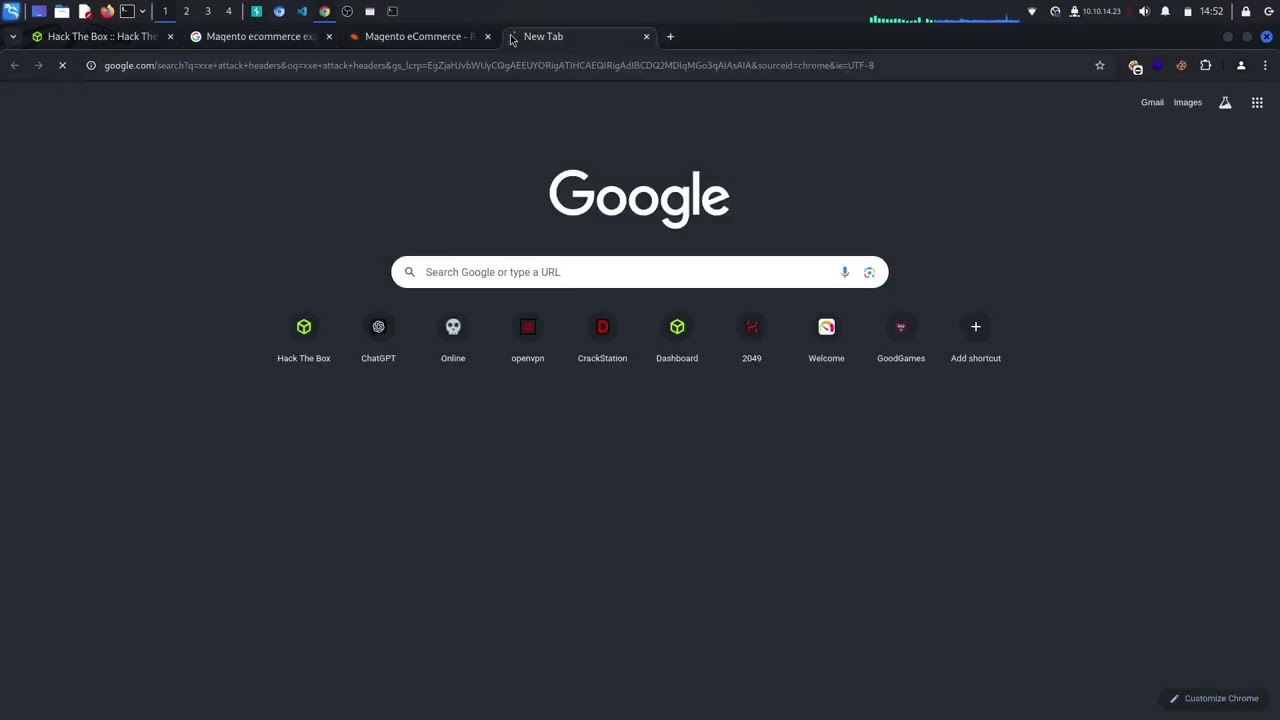Click the 14:52 clock

pos(1211,11)
